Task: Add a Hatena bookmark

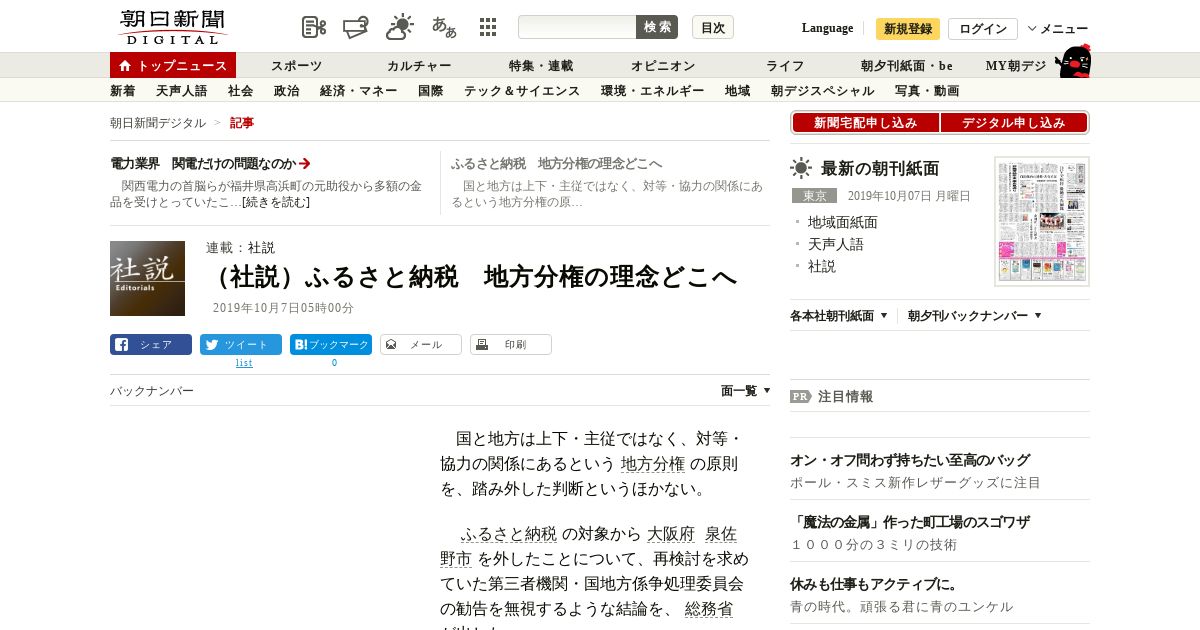Action: pyautogui.click(x=331, y=345)
